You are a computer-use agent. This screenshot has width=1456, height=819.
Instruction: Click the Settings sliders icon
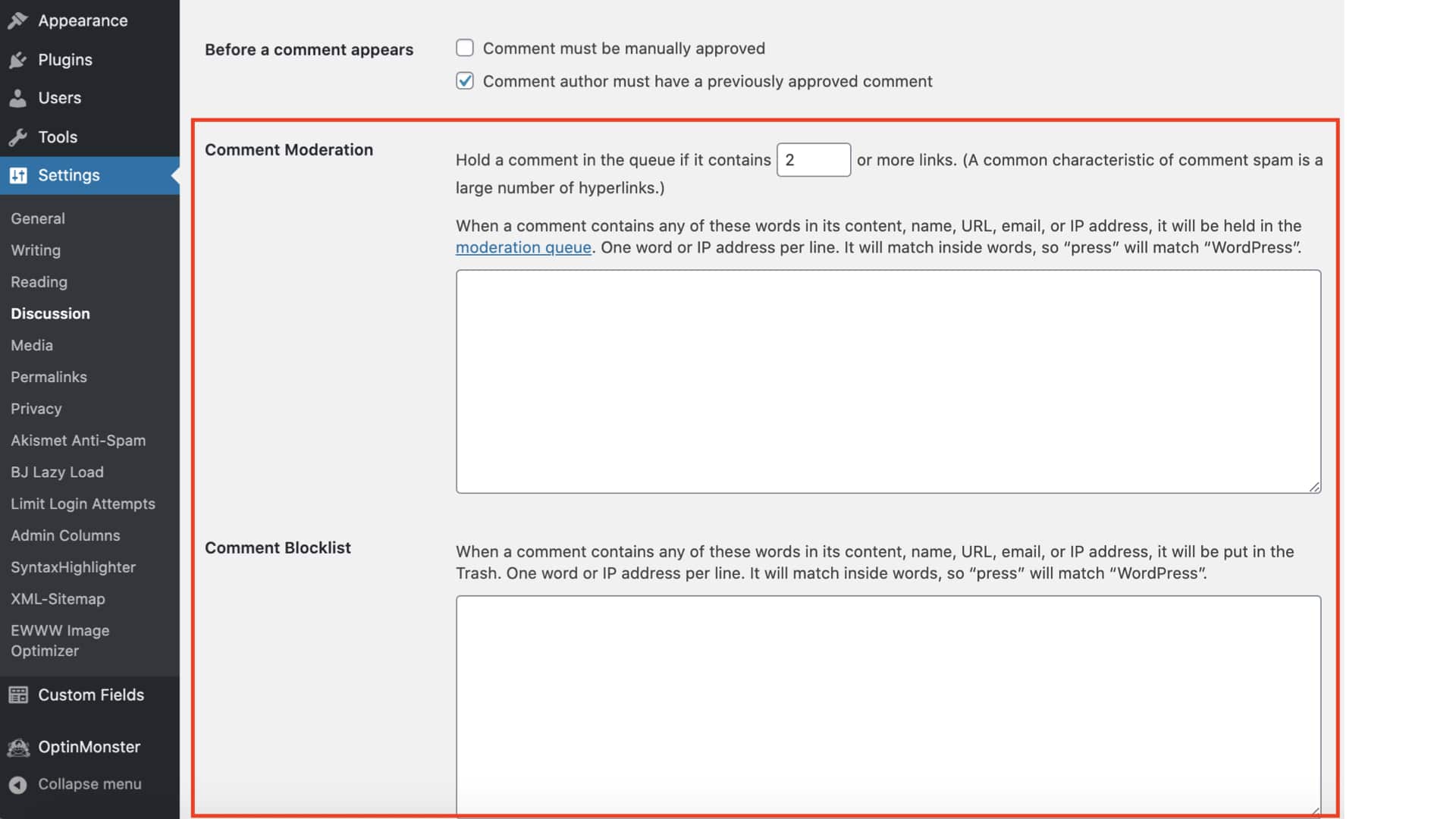(x=18, y=175)
